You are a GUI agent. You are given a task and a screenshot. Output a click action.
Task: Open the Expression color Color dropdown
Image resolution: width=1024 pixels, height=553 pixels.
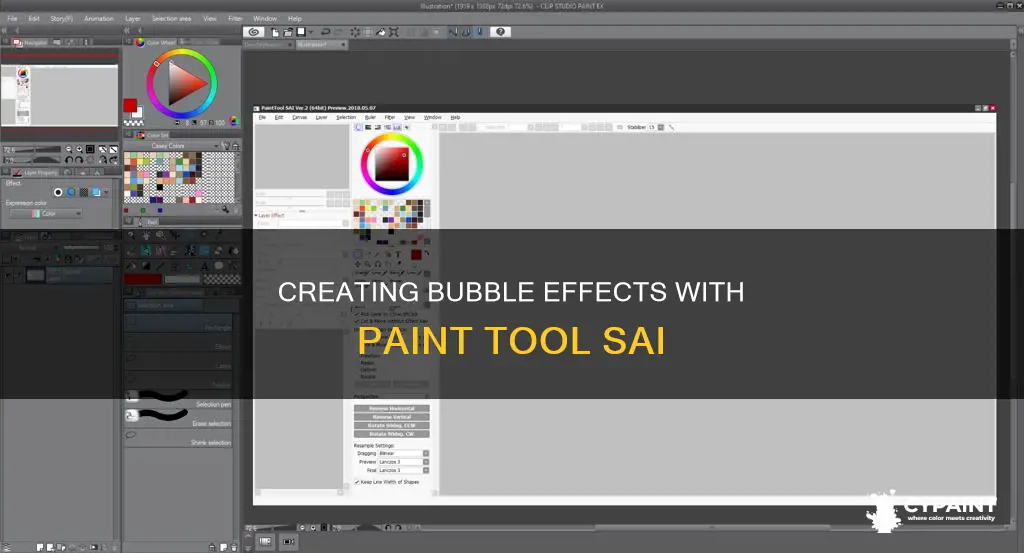pos(46,213)
